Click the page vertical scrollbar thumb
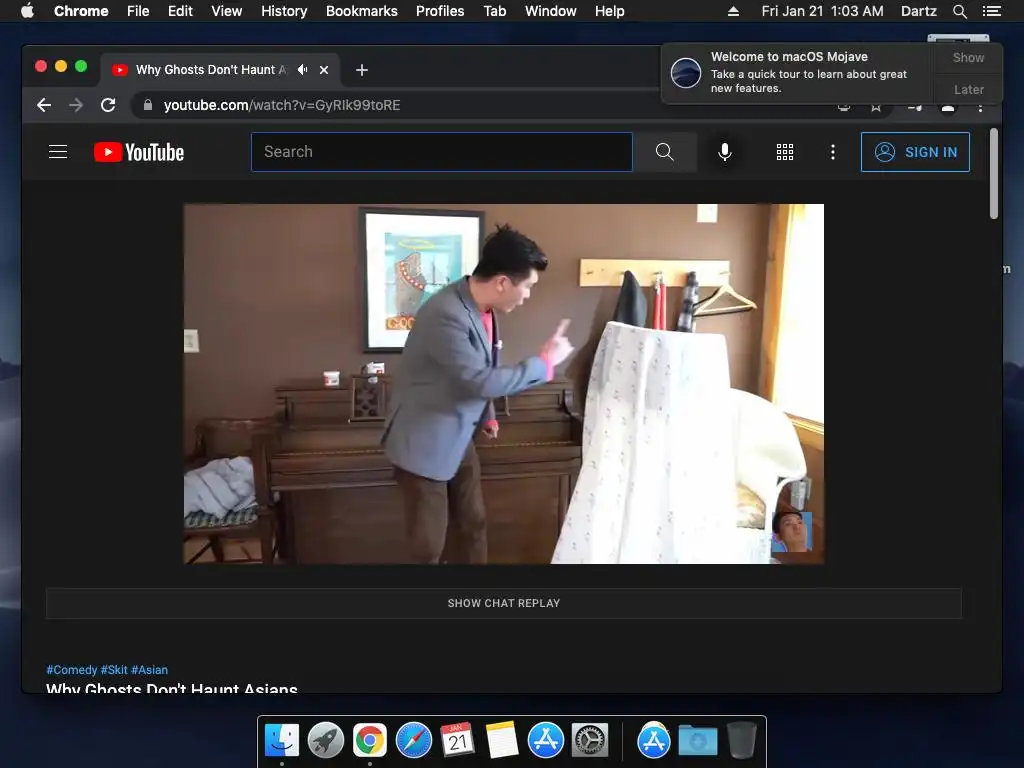The image size is (1024, 768). pyautogui.click(x=993, y=174)
